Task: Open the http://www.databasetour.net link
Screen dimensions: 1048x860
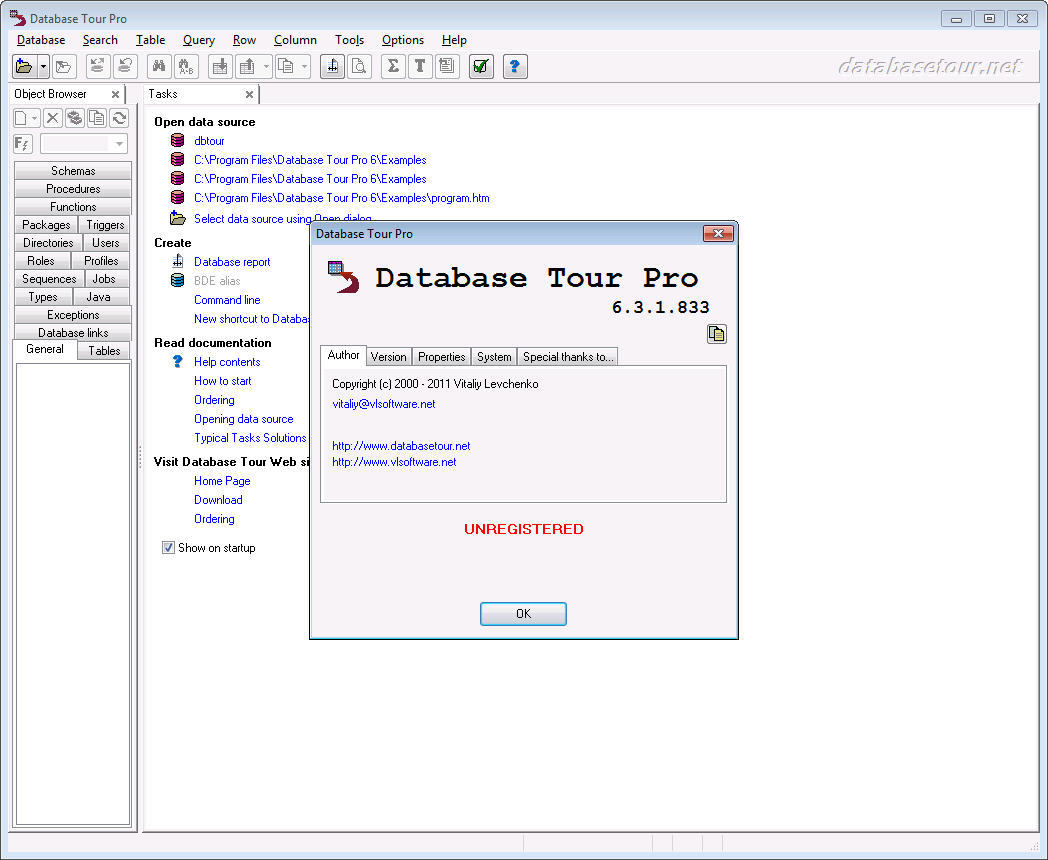Action: pyautogui.click(x=401, y=446)
